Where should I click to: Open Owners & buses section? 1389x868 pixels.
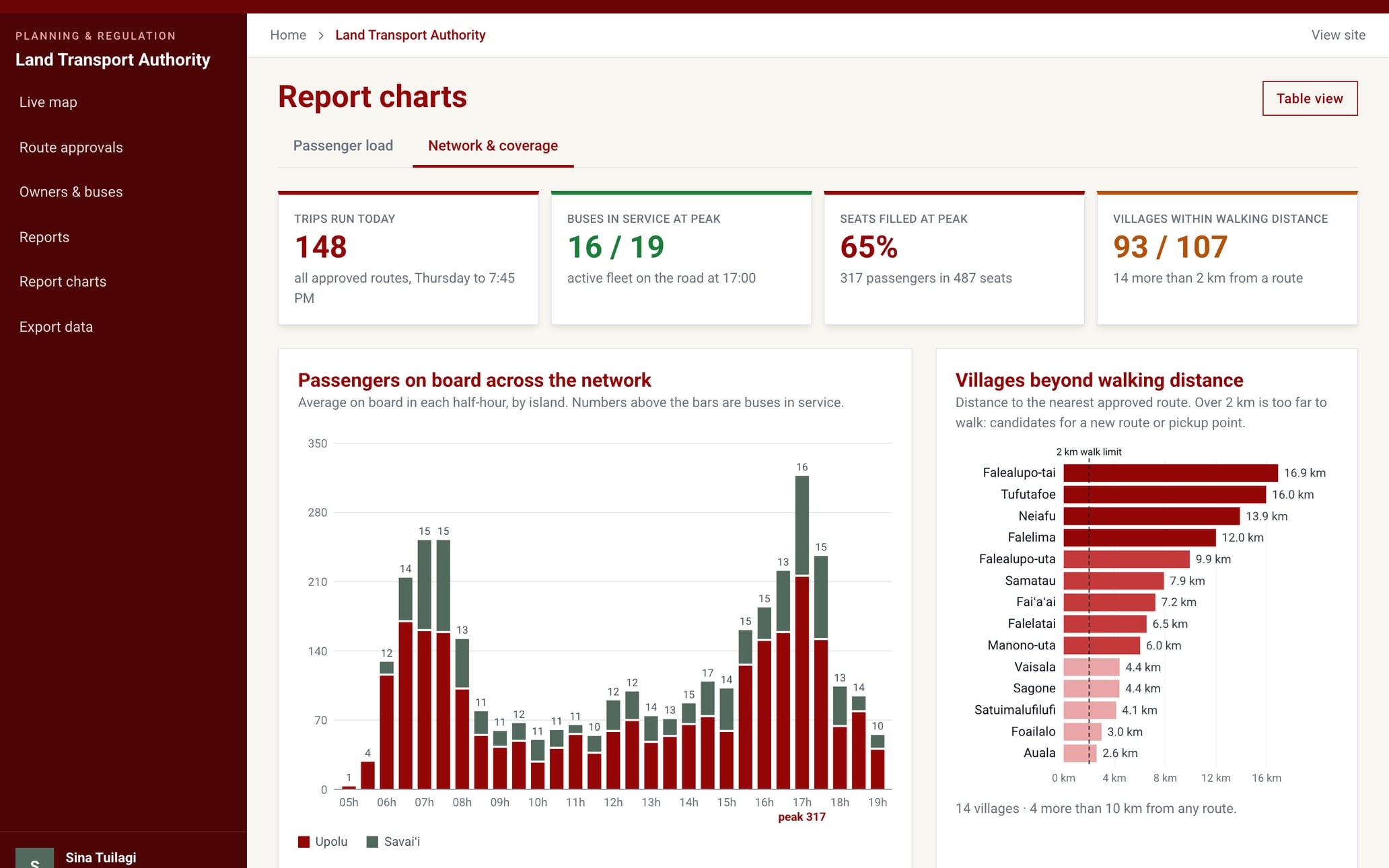(x=71, y=192)
